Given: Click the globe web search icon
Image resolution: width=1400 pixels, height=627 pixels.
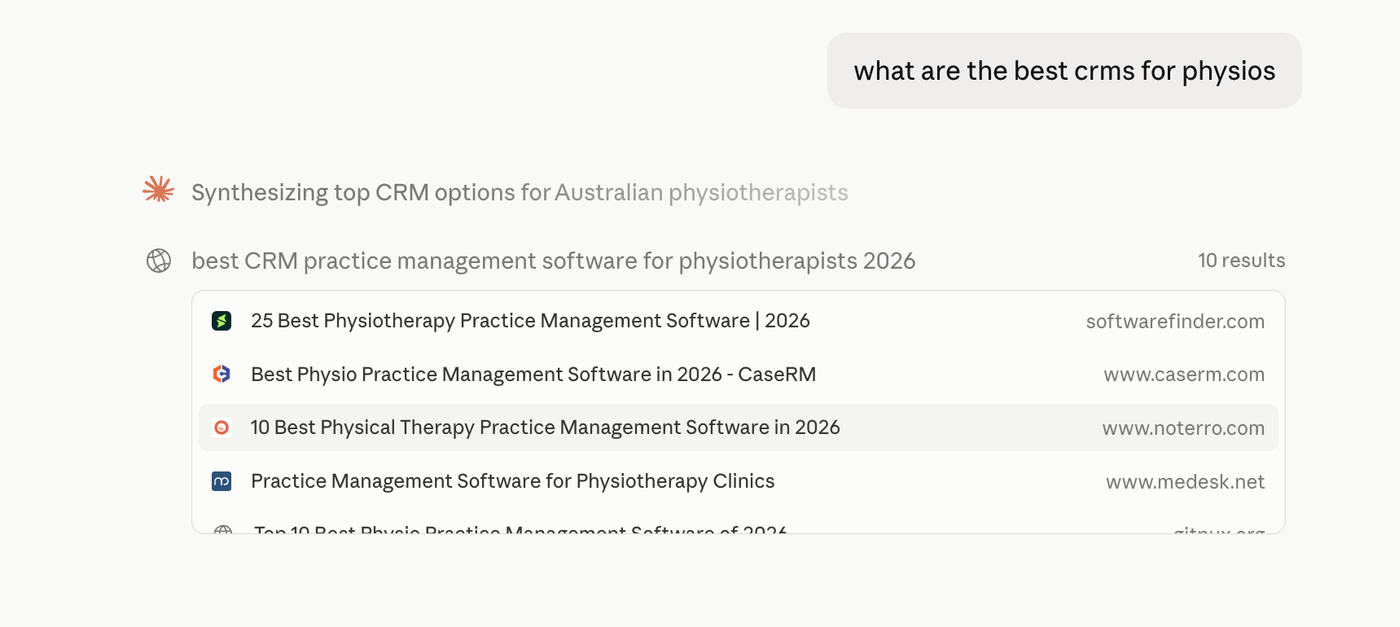Looking at the screenshot, I should tap(158, 261).
